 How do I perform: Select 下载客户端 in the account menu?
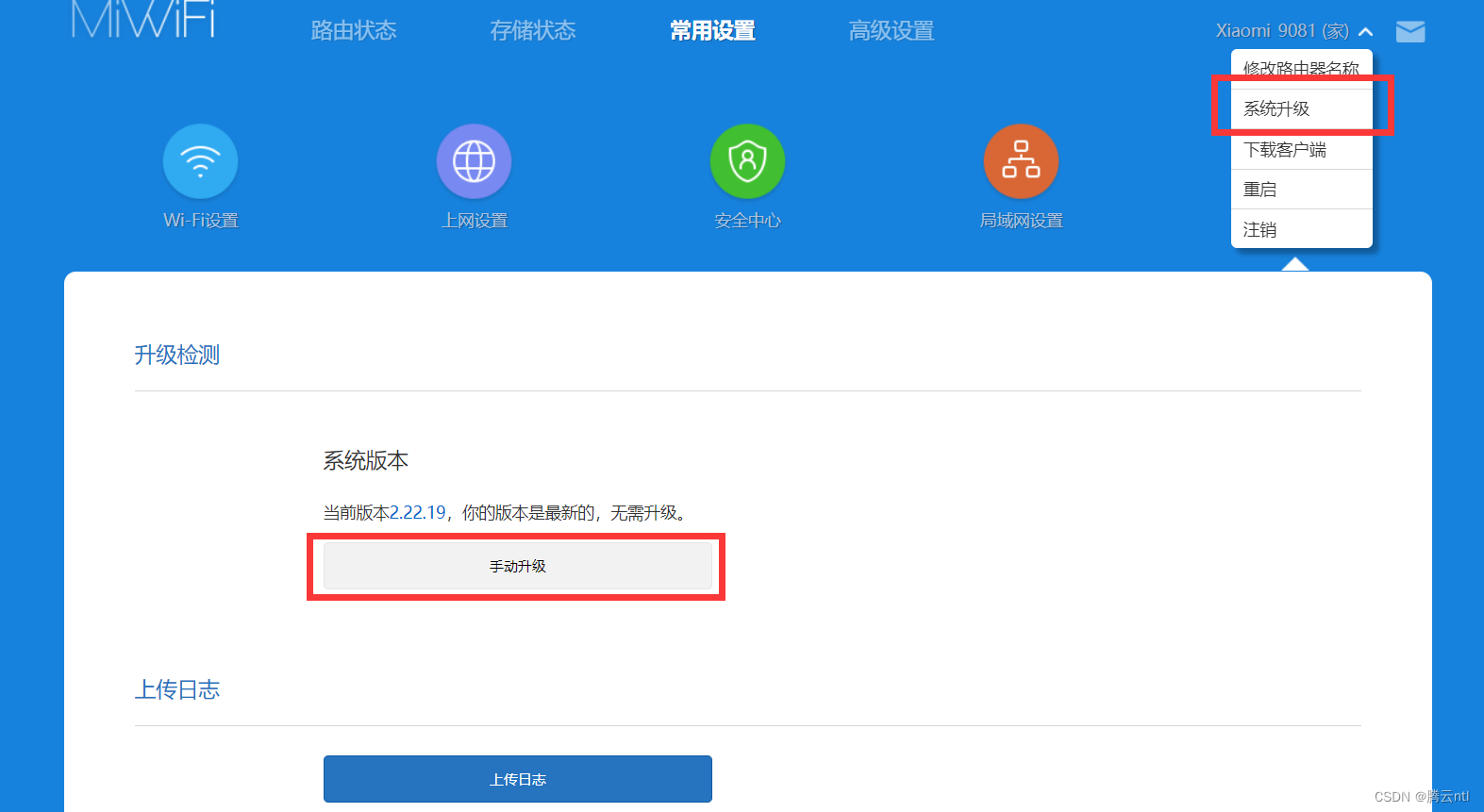(1301, 149)
